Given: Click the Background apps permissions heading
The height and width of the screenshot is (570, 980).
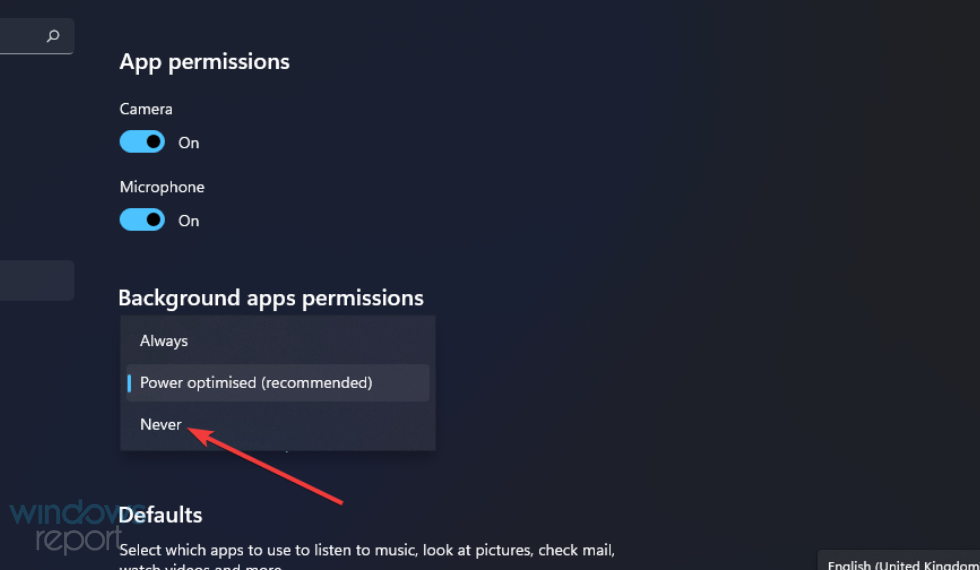Looking at the screenshot, I should coord(271,298).
